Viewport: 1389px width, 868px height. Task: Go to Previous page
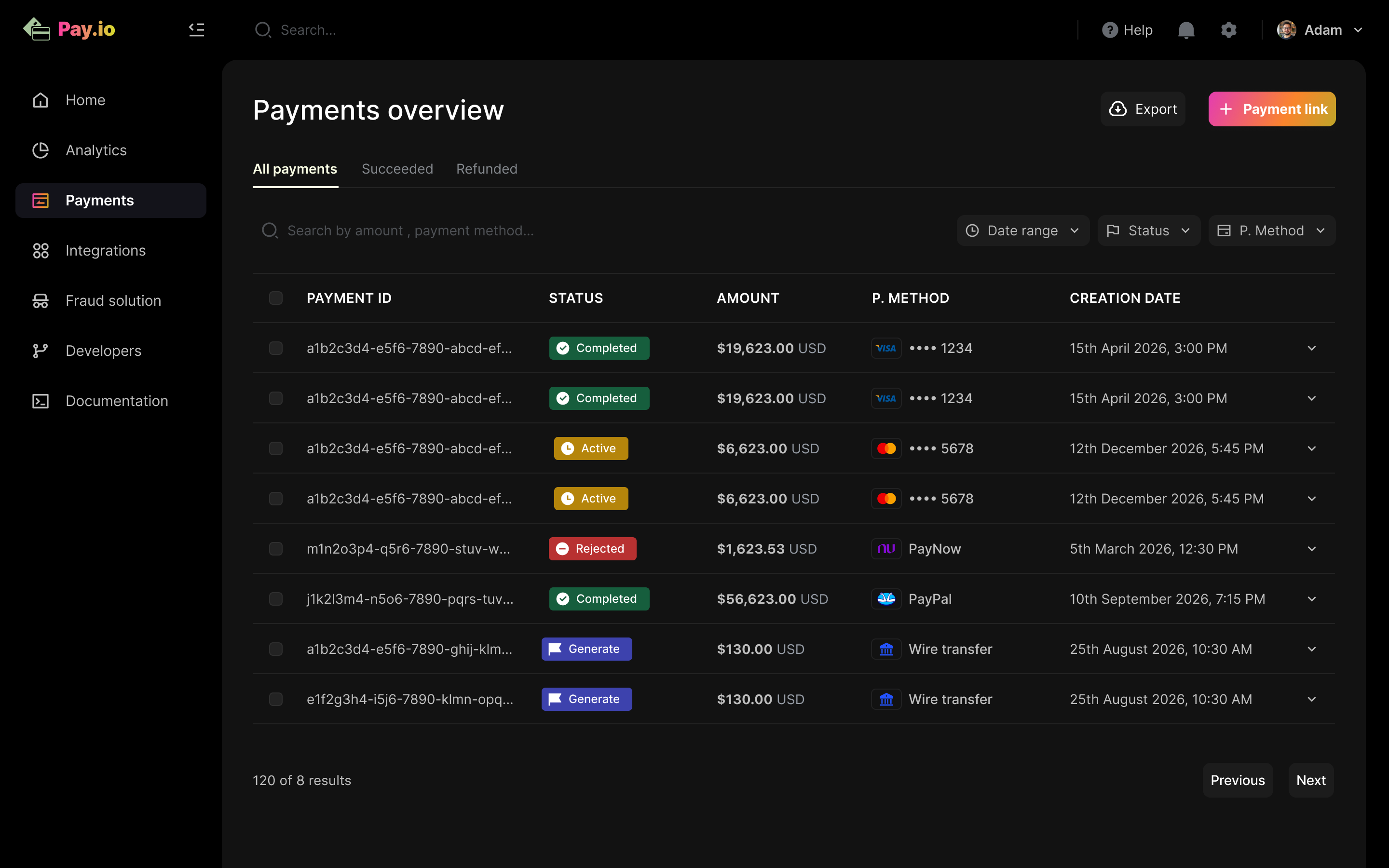(1238, 780)
